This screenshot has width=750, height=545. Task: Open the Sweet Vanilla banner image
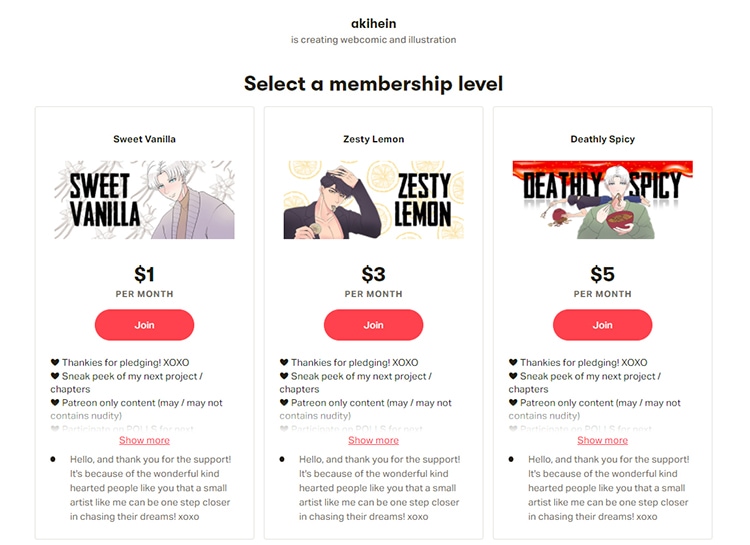[144, 200]
